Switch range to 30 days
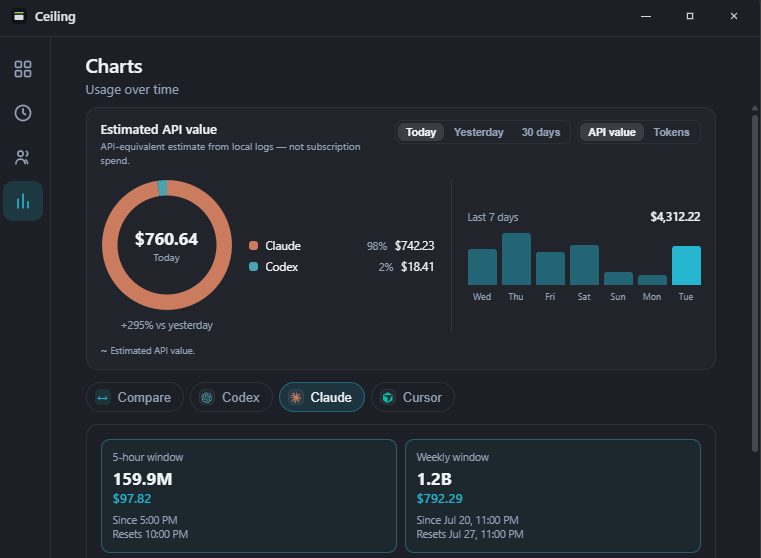761x558 pixels. coord(541,132)
